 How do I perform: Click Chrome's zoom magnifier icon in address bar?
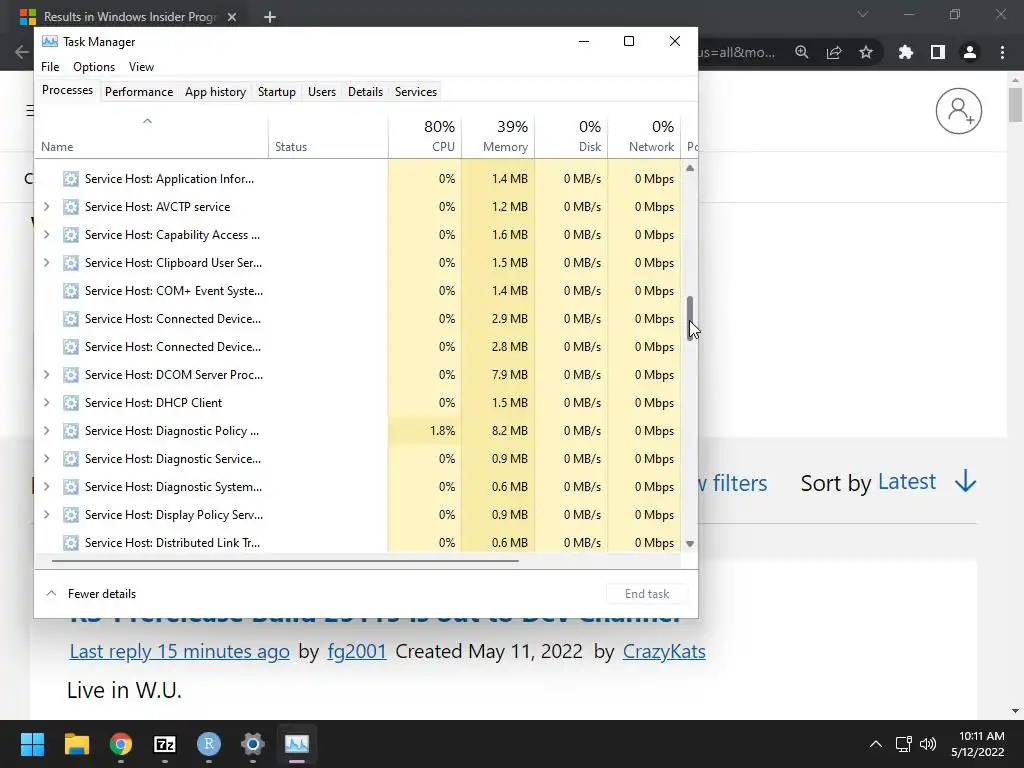tap(802, 52)
